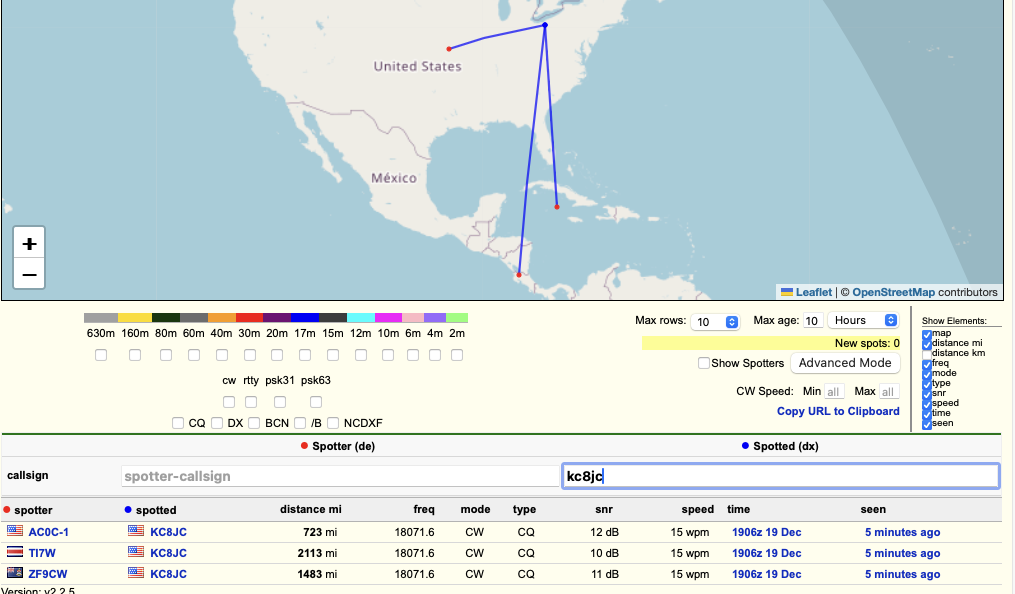The image size is (1015, 594).
Task: Enable the NCDXF filter checkbox
Action: click(x=333, y=423)
